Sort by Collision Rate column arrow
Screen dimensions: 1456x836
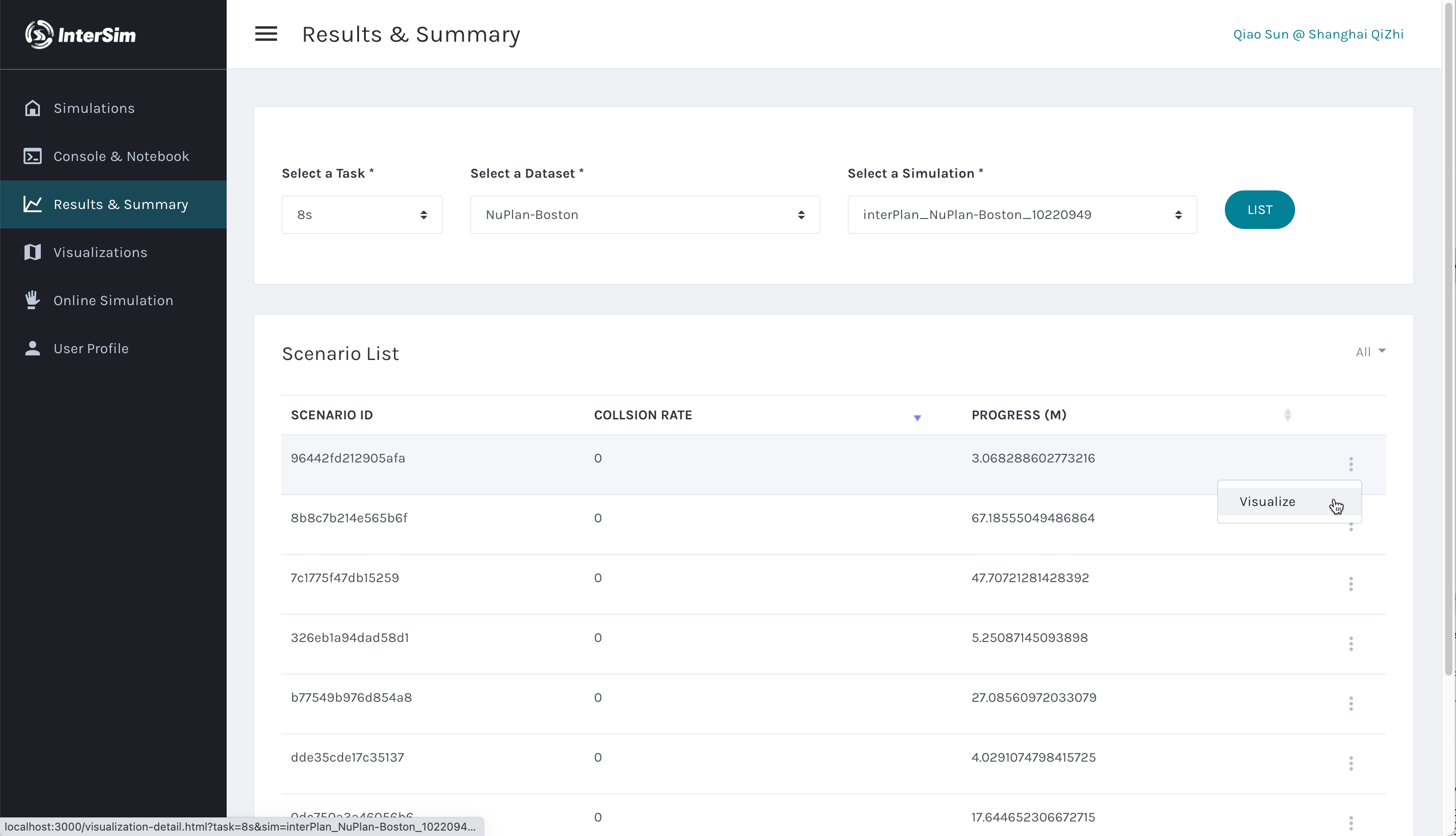click(x=917, y=418)
